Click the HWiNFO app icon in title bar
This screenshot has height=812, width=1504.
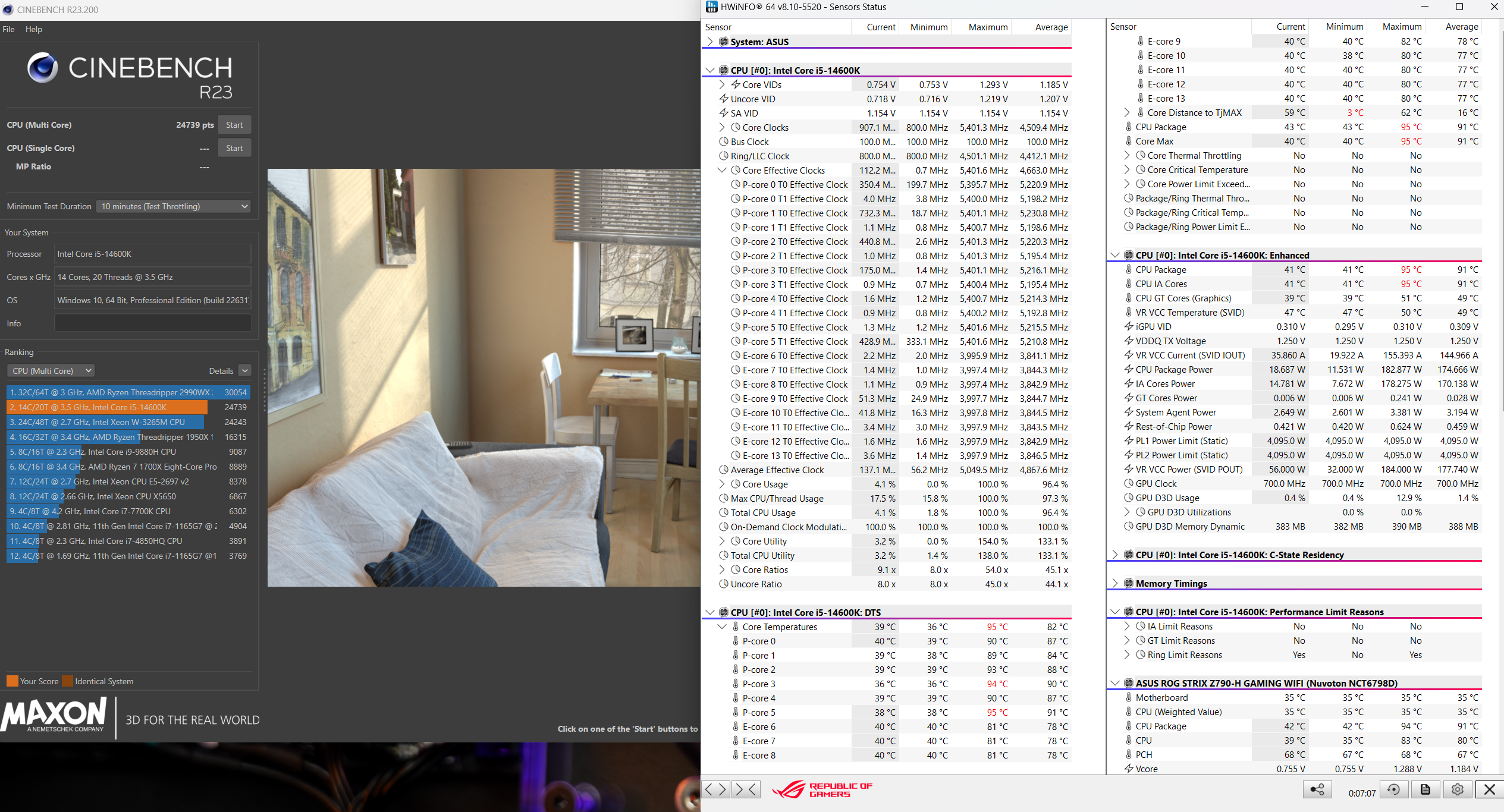click(x=711, y=7)
